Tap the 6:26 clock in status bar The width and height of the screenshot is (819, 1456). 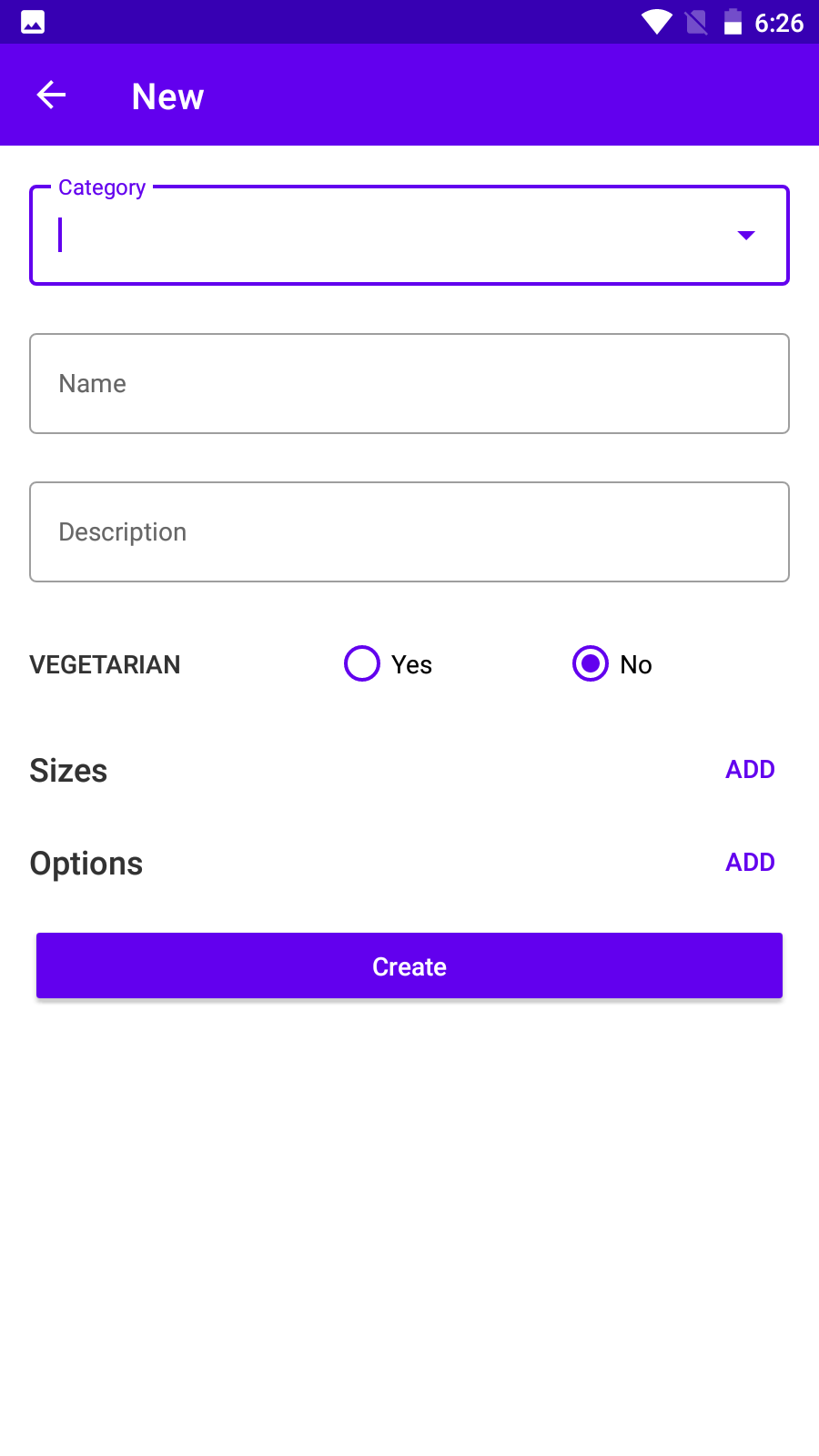coord(779,23)
